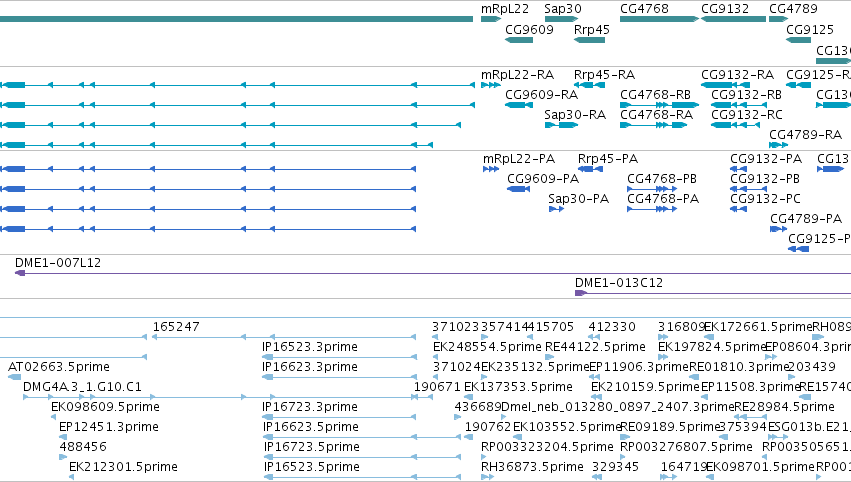The height and width of the screenshot is (482, 851).
Task: Select EST EK098609.5prime
Action: click(105, 408)
